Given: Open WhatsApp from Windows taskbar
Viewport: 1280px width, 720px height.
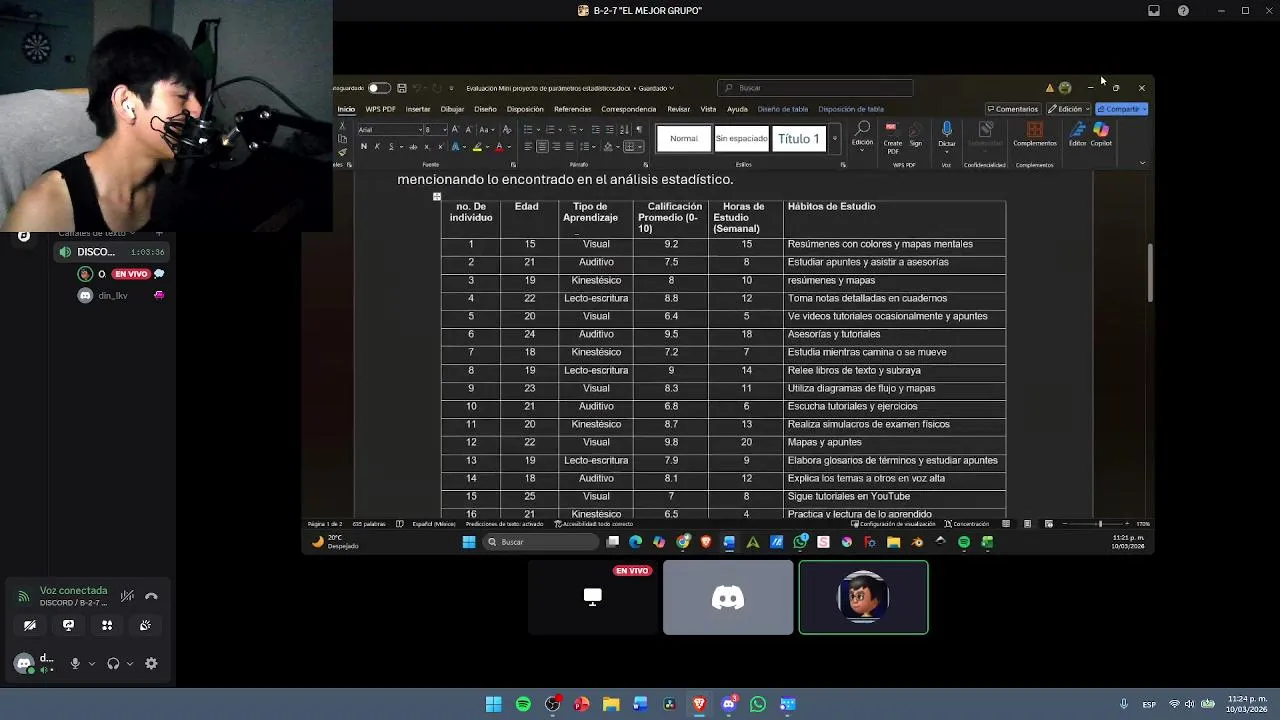Looking at the screenshot, I should (758, 704).
